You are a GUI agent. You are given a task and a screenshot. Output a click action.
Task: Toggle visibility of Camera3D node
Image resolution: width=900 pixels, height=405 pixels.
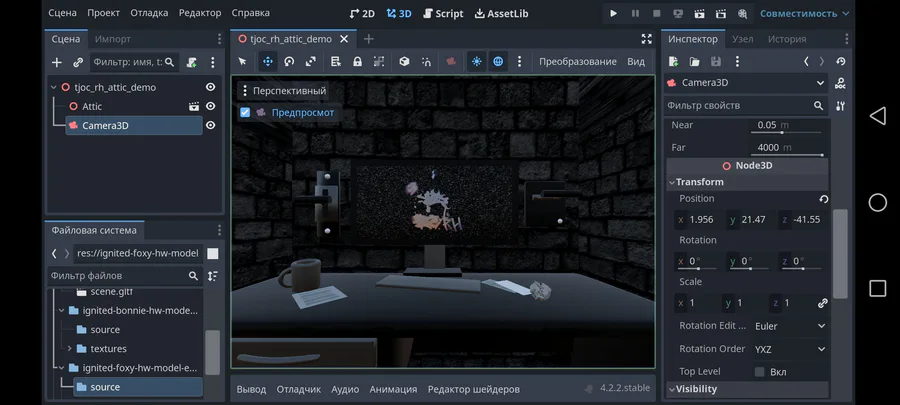211,125
